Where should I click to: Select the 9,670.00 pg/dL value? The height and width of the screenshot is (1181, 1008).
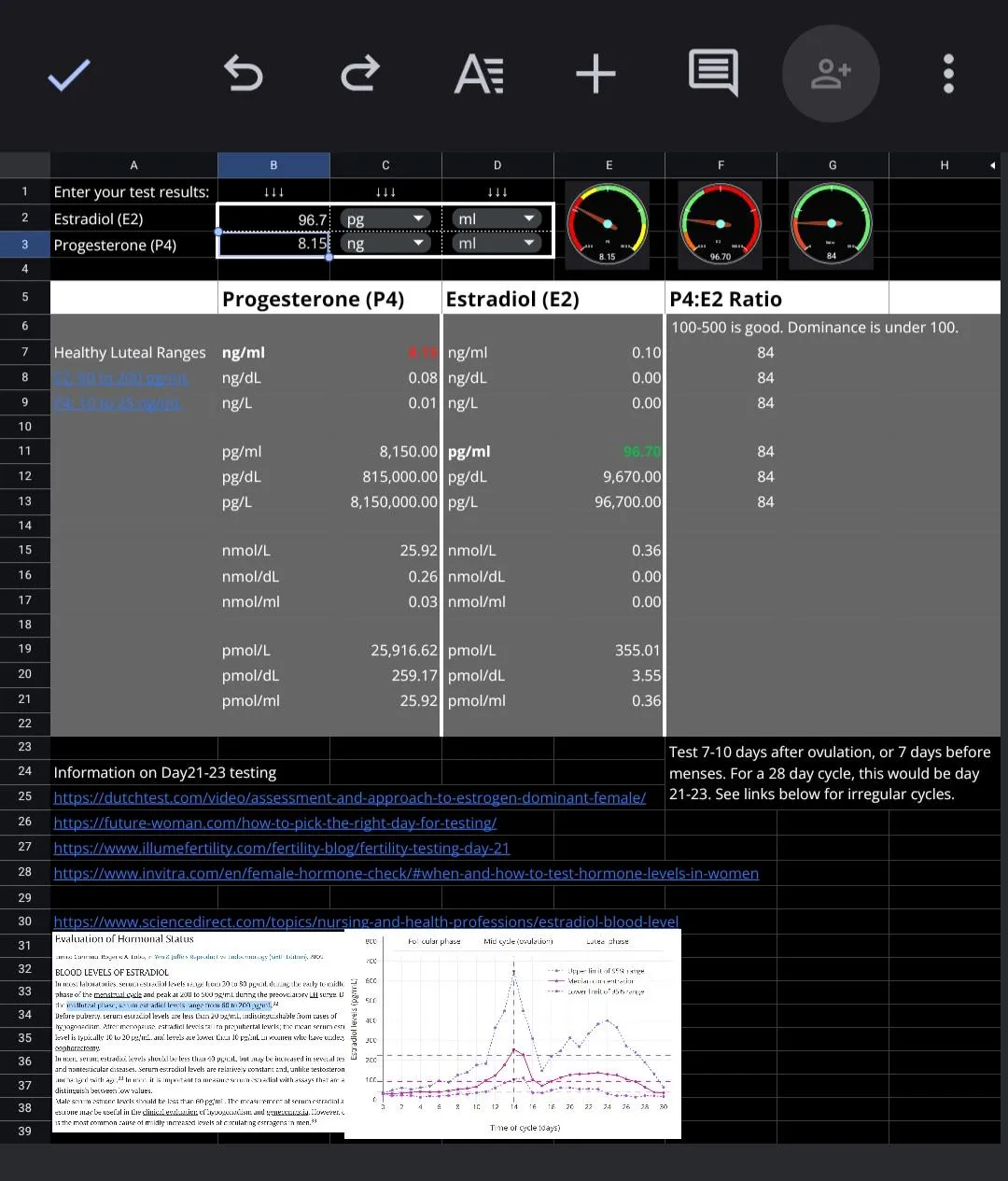point(609,476)
